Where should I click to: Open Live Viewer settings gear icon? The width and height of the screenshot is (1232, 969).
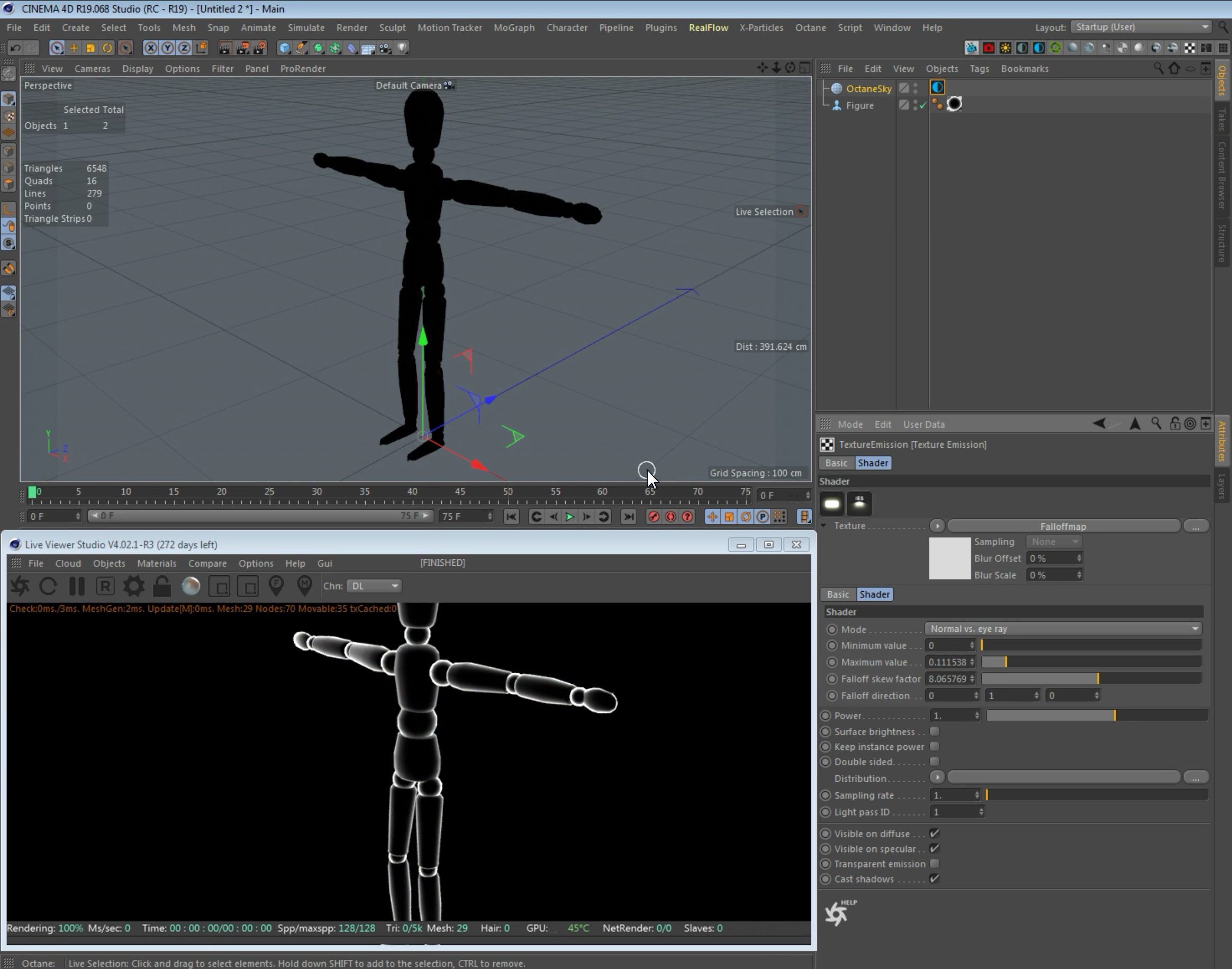click(x=134, y=586)
